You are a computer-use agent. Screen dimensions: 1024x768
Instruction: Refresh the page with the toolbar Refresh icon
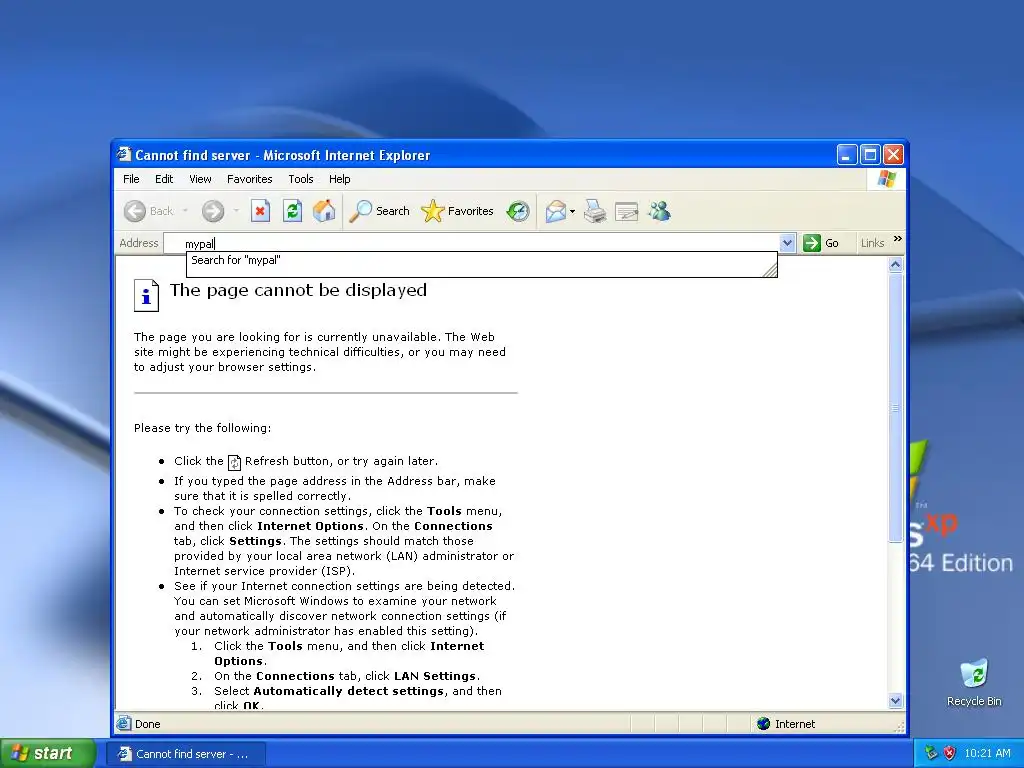point(292,211)
